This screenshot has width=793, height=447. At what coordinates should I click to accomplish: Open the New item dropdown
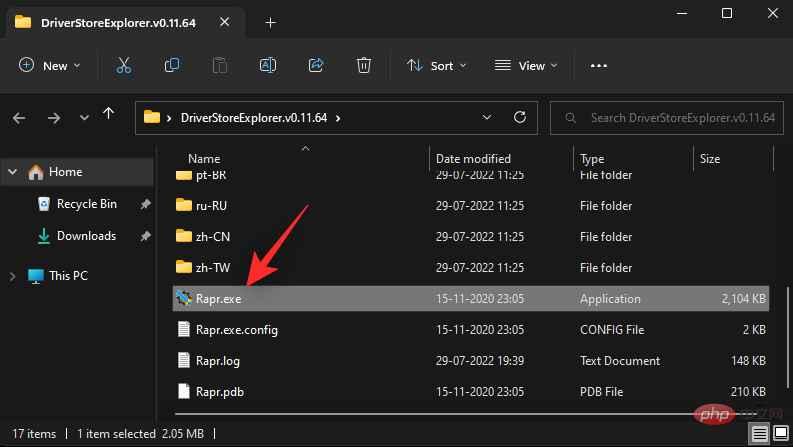click(50, 66)
